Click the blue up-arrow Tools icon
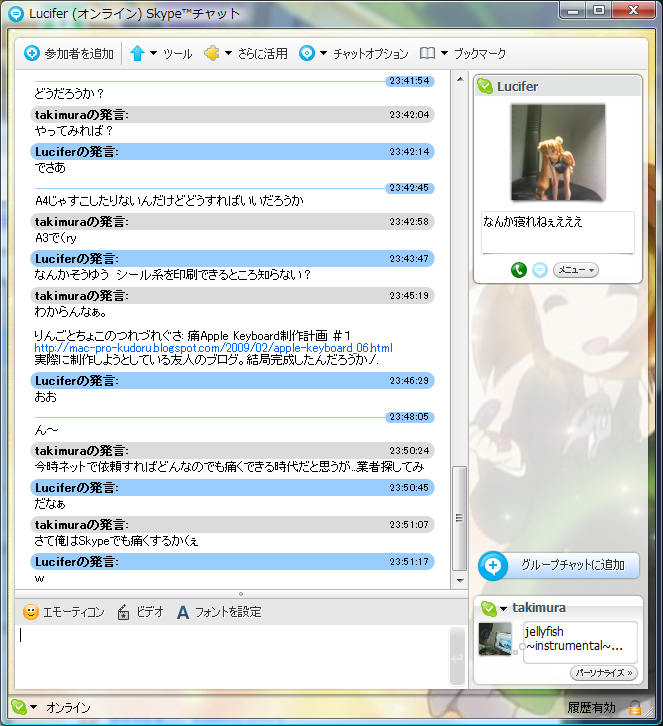The height and width of the screenshot is (726, 663). 137,53
